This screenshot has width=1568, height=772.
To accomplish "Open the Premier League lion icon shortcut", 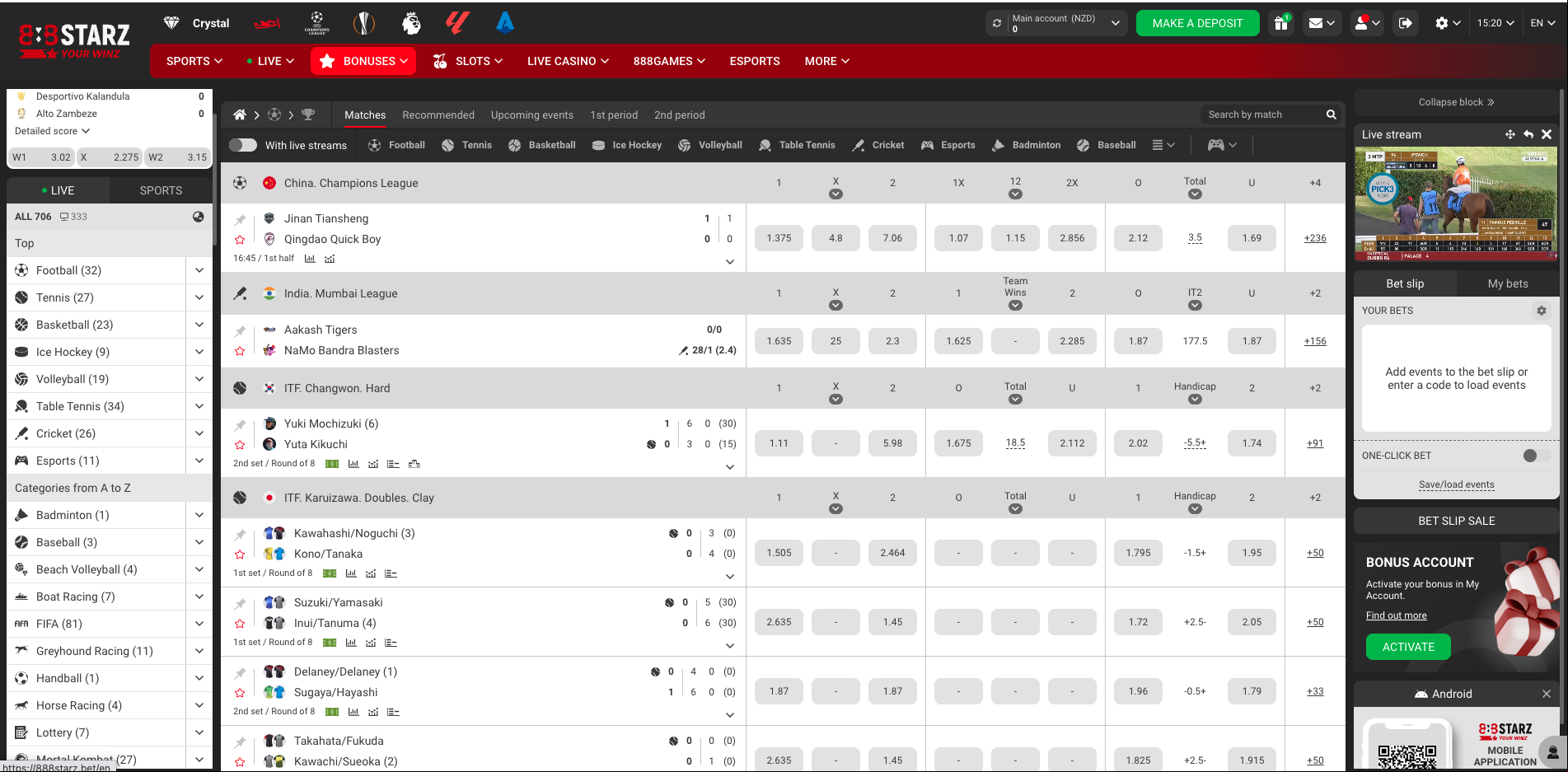I will 411,23.
